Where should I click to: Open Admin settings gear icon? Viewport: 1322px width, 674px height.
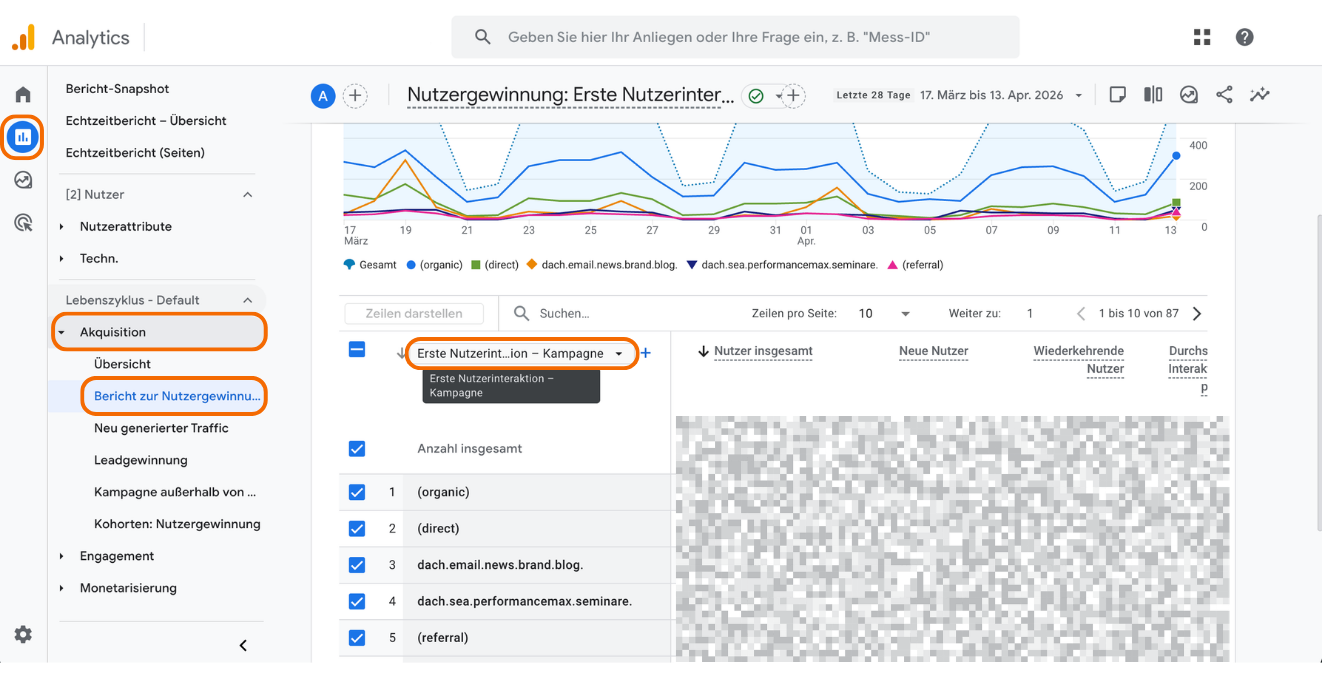click(23, 634)
